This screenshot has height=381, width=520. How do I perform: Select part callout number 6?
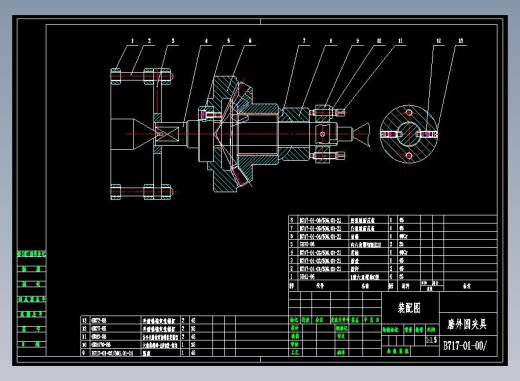click(x=250, y=41)
